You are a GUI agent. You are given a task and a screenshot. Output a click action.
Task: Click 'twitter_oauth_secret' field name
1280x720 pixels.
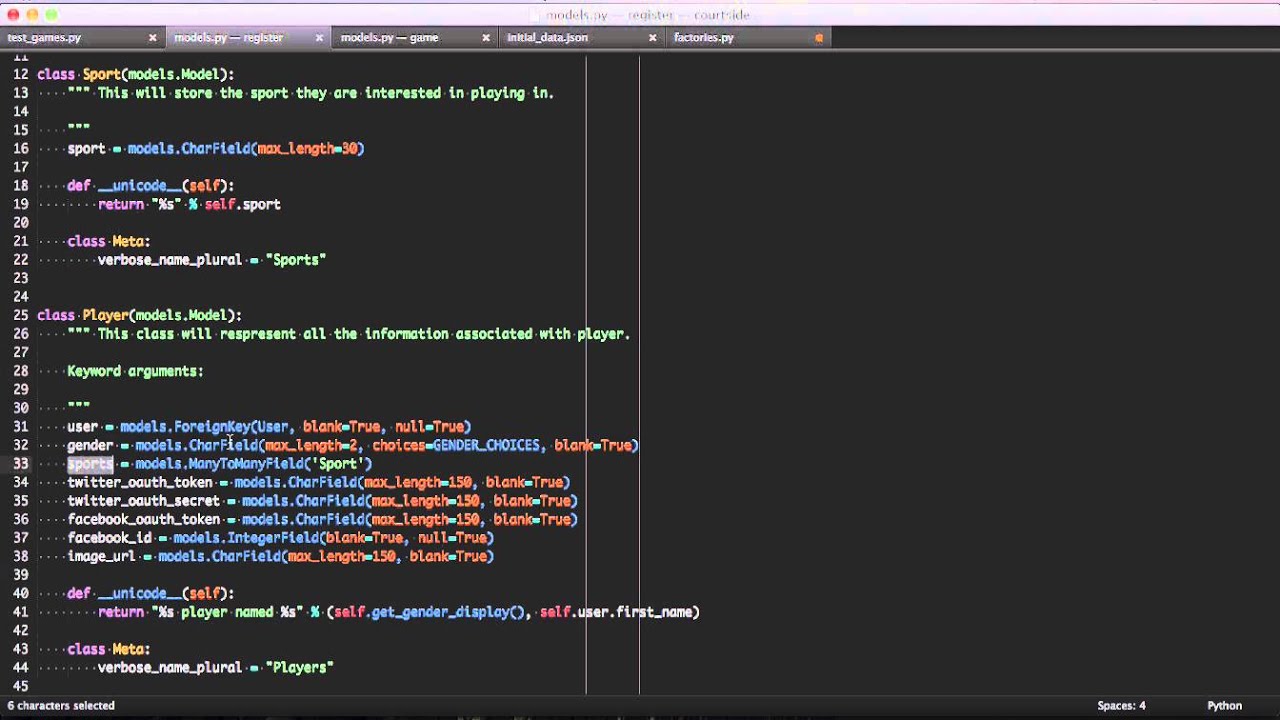point(144,501)
